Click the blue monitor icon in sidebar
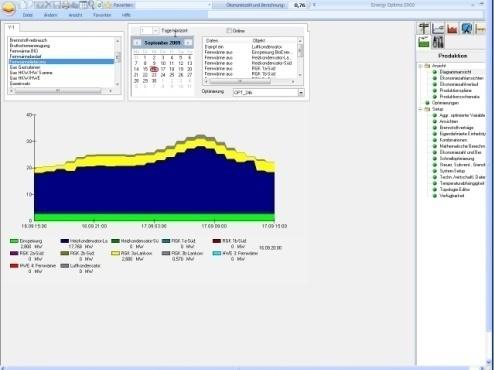The width and height of the screenshot is (494, 370). (467, 28)
